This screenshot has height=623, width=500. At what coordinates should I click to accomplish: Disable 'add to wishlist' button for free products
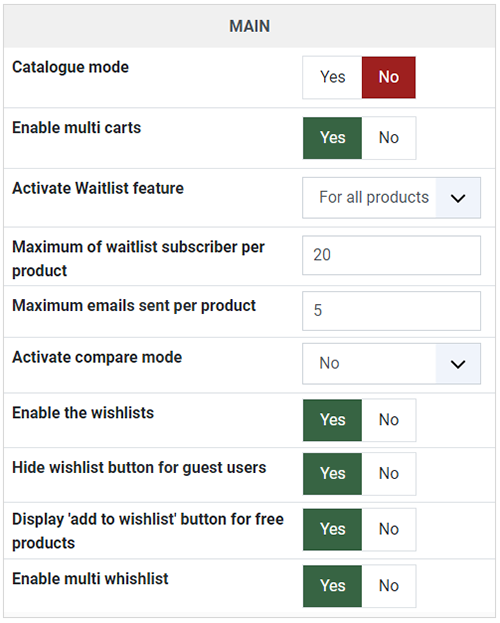click(389, 529)
